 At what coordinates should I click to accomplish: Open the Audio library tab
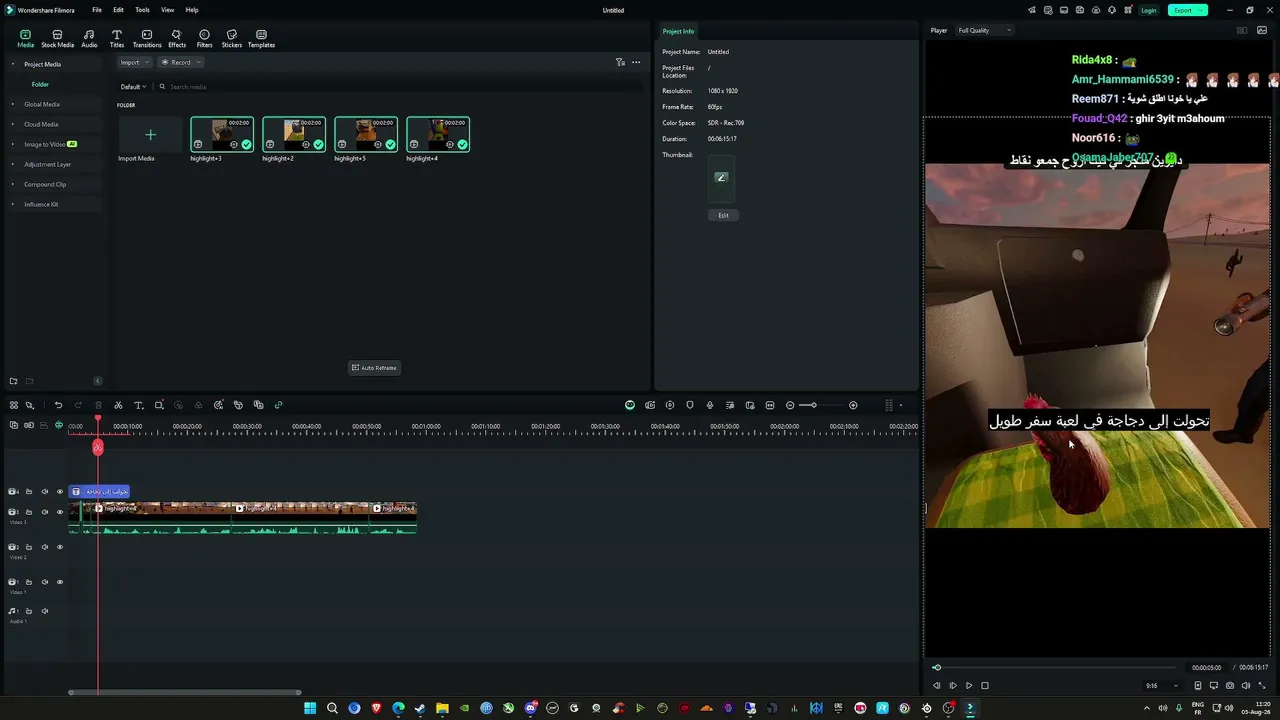click(89, 38)
